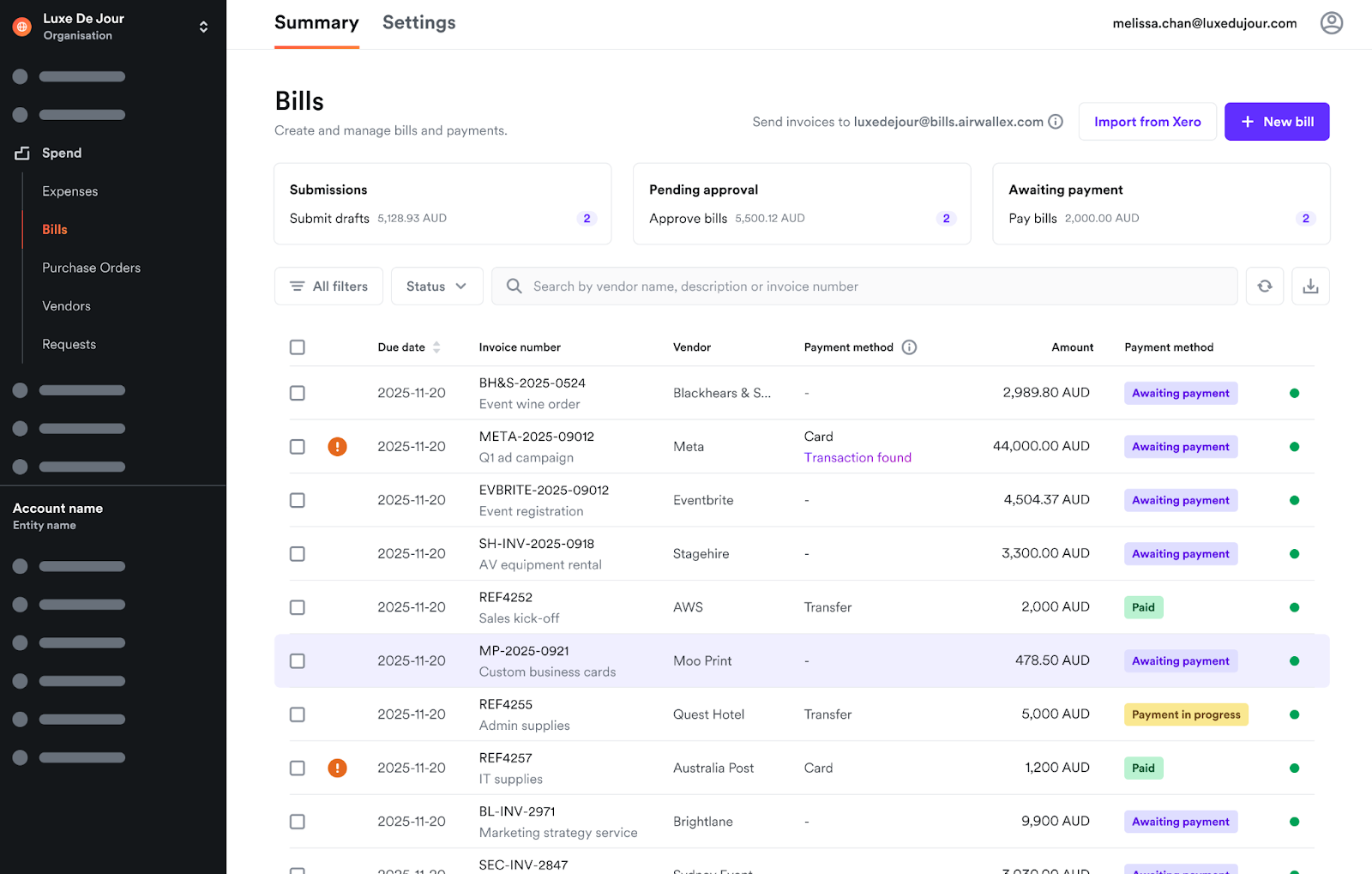Tick the checkbox for Moo Print bill

pos(298,661)
